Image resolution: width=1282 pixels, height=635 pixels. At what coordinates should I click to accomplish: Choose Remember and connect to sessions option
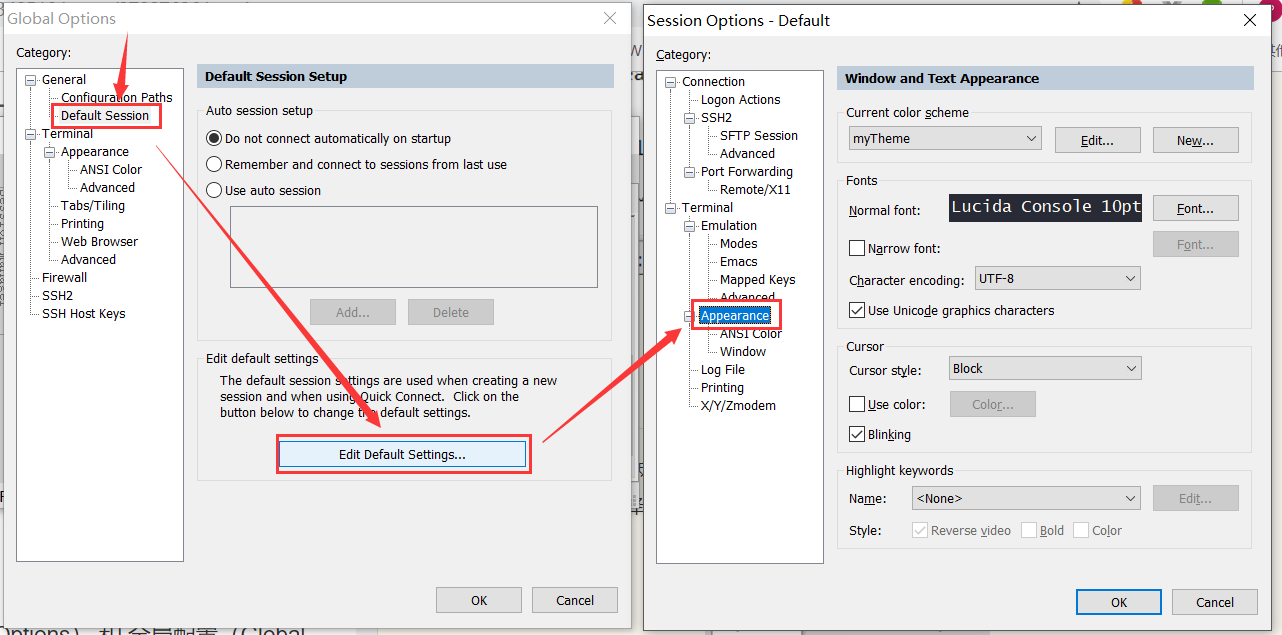(x=356, y=165)
